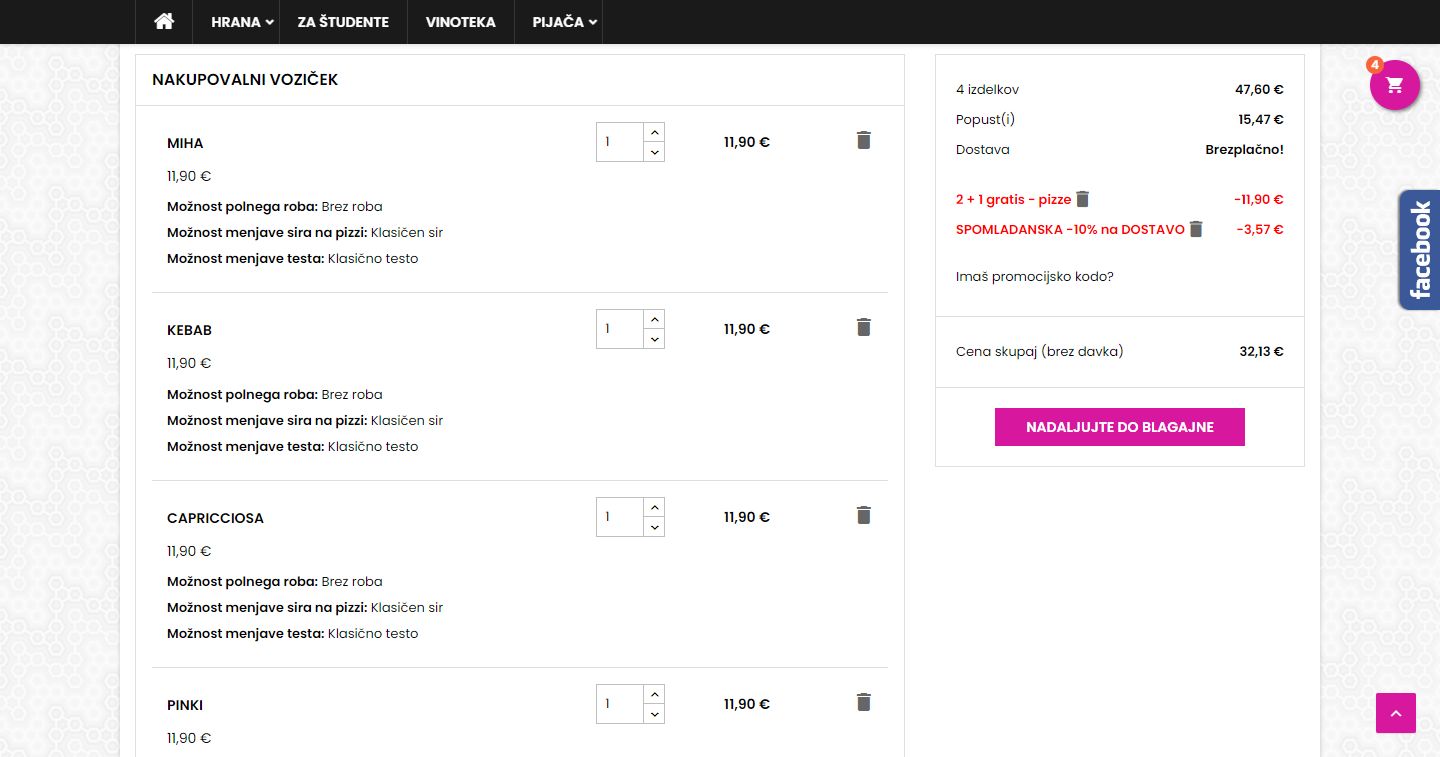The width and height of the screenshot is (1440, 757).
Task: Click the home icon in navigation bar
Action: pyautogui.click(x=164, y=22)
